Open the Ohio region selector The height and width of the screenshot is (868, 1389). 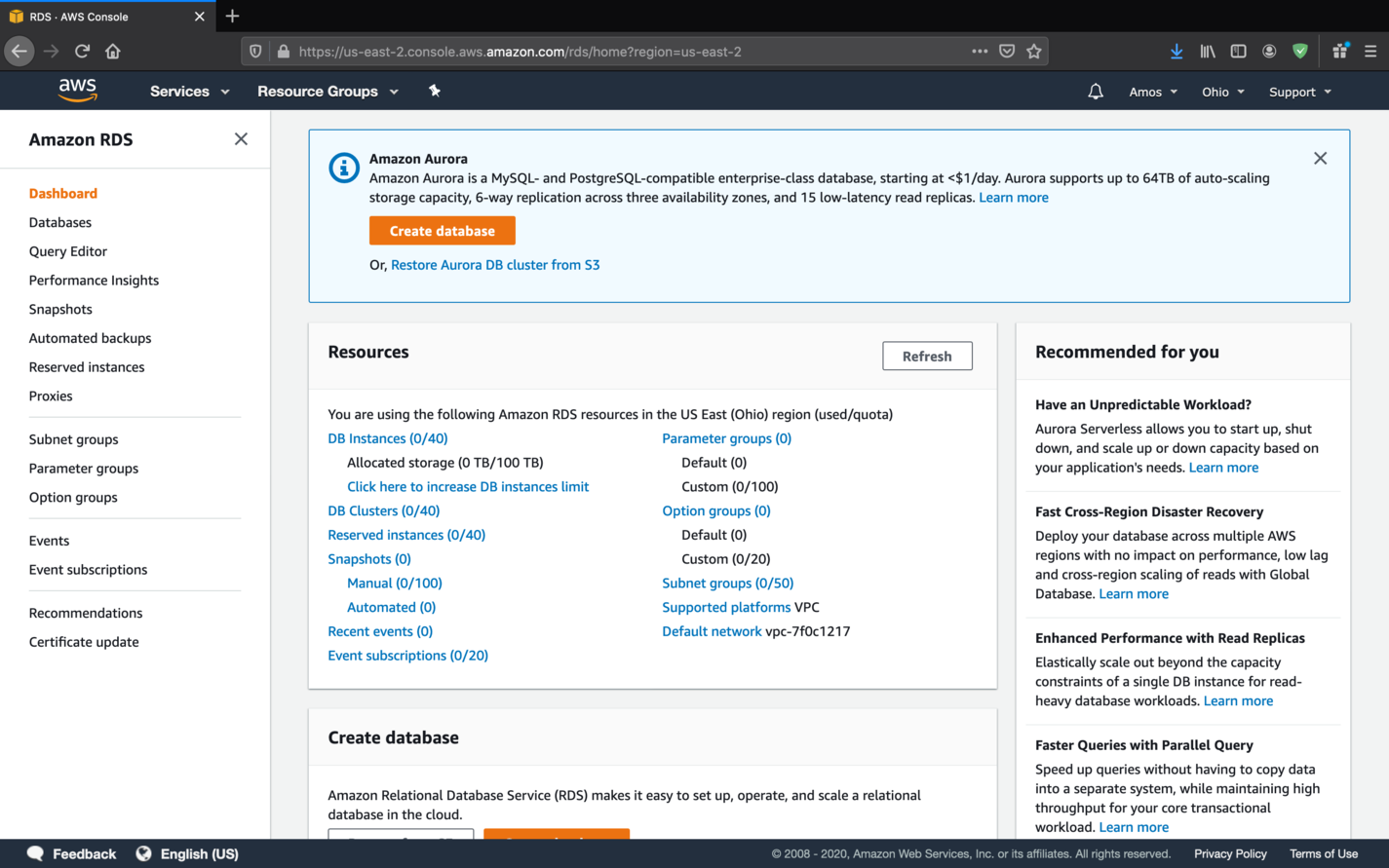click(1222, 92)
